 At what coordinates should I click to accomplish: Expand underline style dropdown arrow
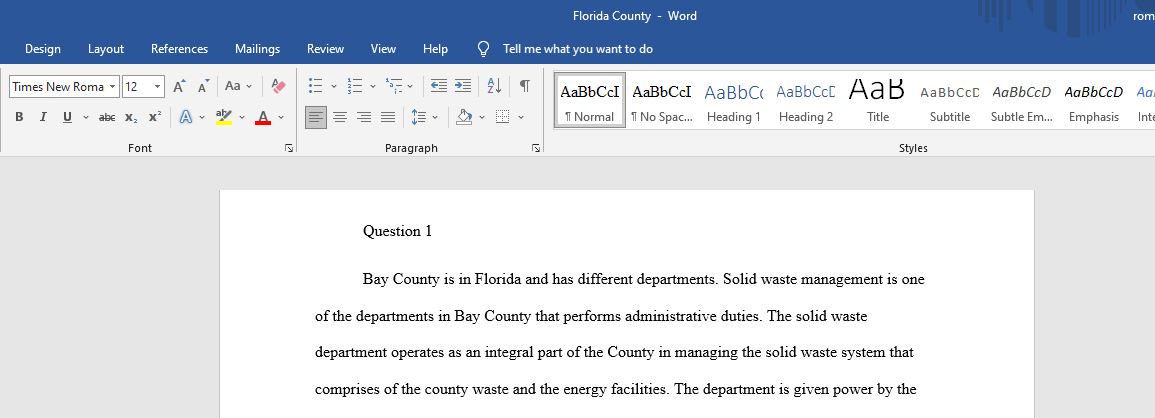pyautogui.click(x=85, y=116)
